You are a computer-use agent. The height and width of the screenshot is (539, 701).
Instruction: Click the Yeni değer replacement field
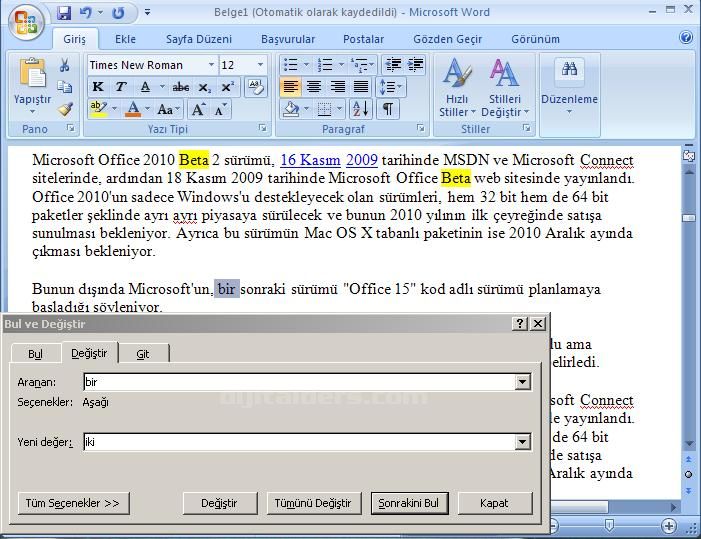click(299, 442)
